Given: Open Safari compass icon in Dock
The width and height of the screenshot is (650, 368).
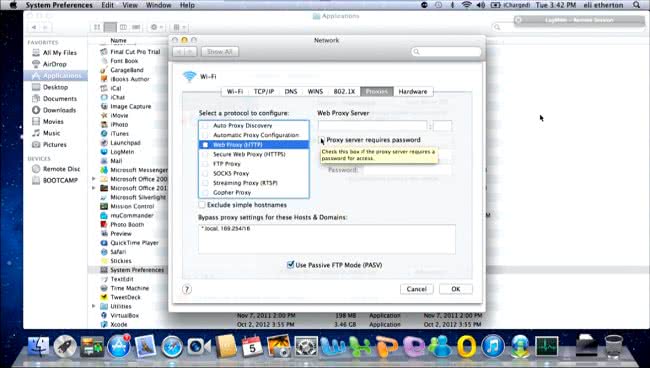Looking at the screenshot, I should pyautogui.click(x=172, y=346).
